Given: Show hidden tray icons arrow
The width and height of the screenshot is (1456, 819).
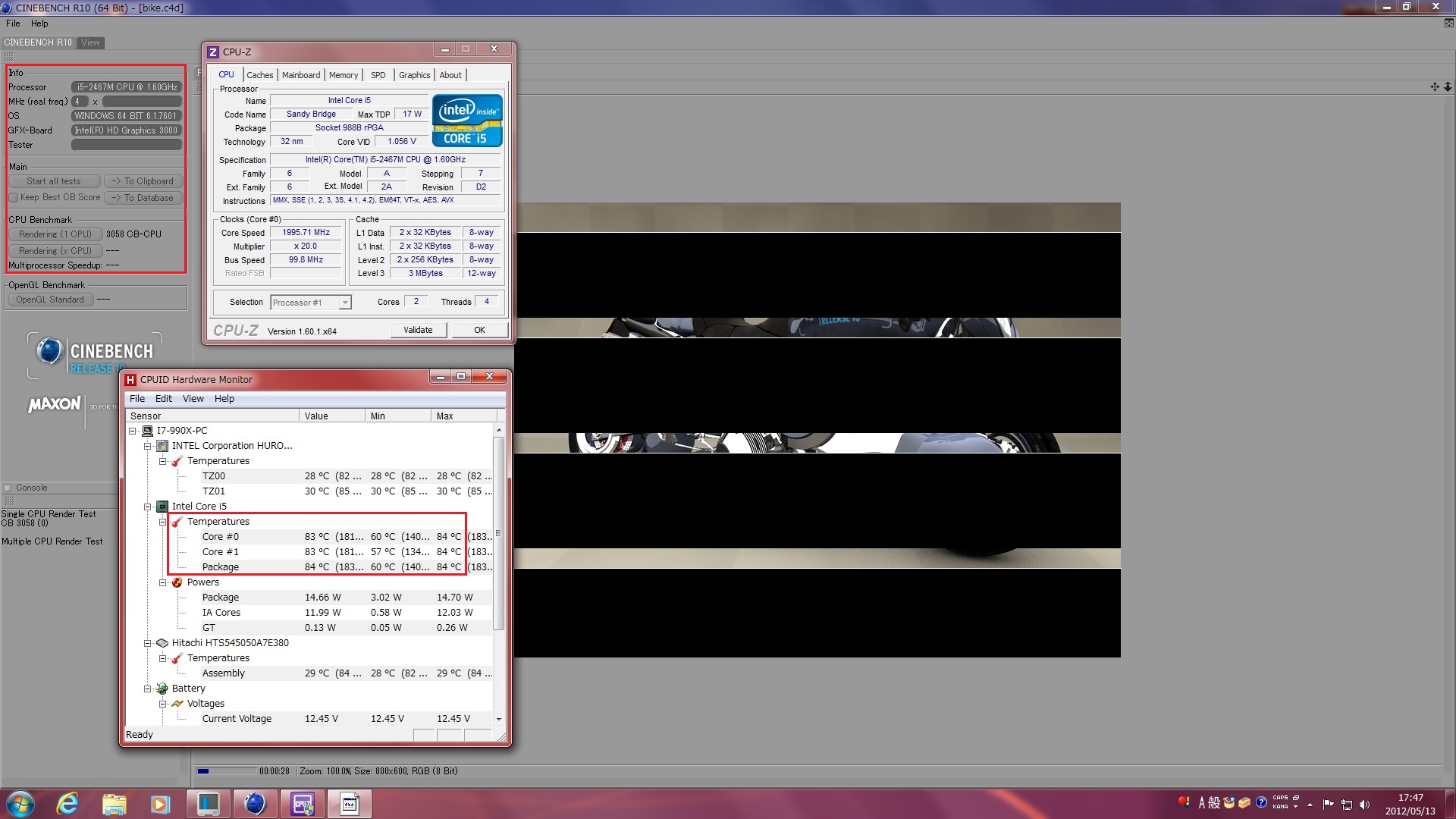Looking at the screenshot, I should 1310,805.
